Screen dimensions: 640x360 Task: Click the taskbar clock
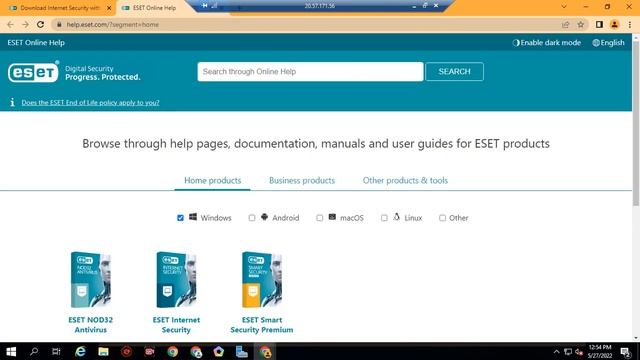(x=600, y=351)
